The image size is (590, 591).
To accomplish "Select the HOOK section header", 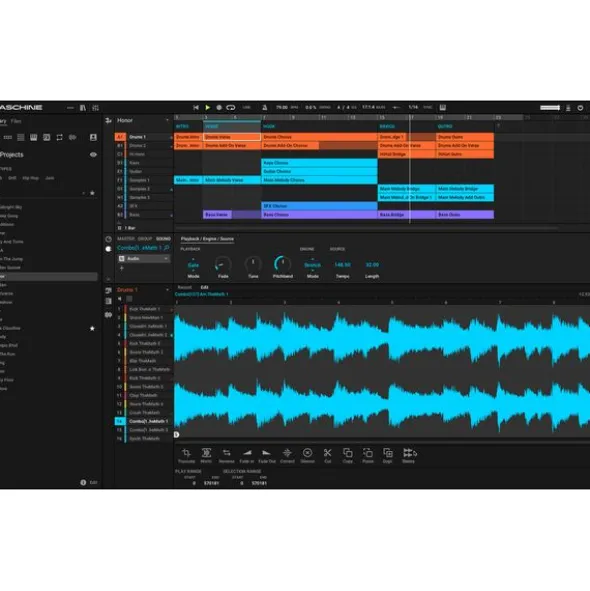I will pyautogui.click(x=269, y=126).
